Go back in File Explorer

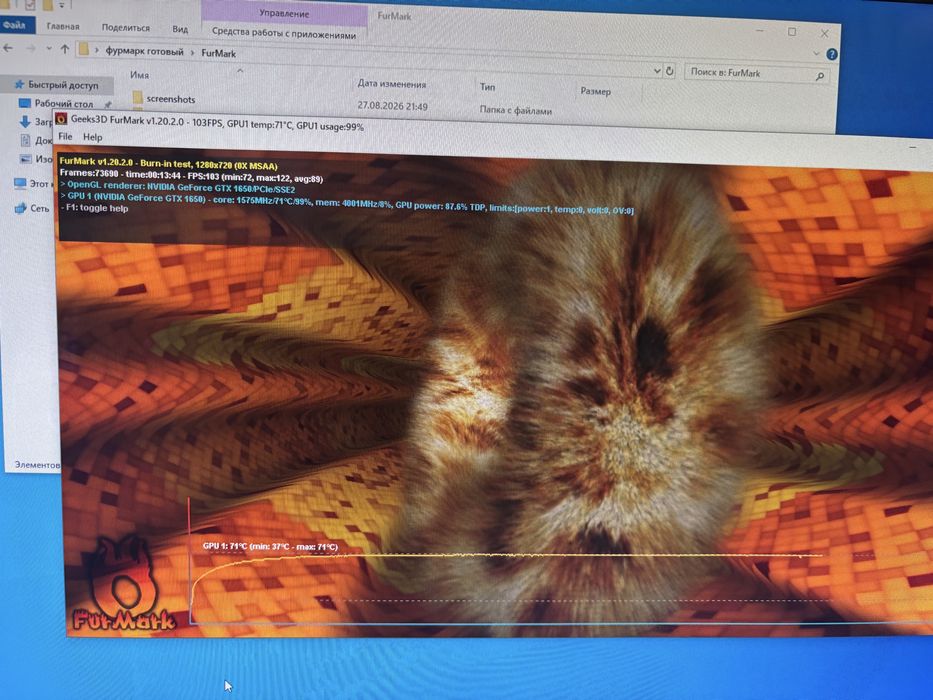pyautogui.click(x=8, y=48)
